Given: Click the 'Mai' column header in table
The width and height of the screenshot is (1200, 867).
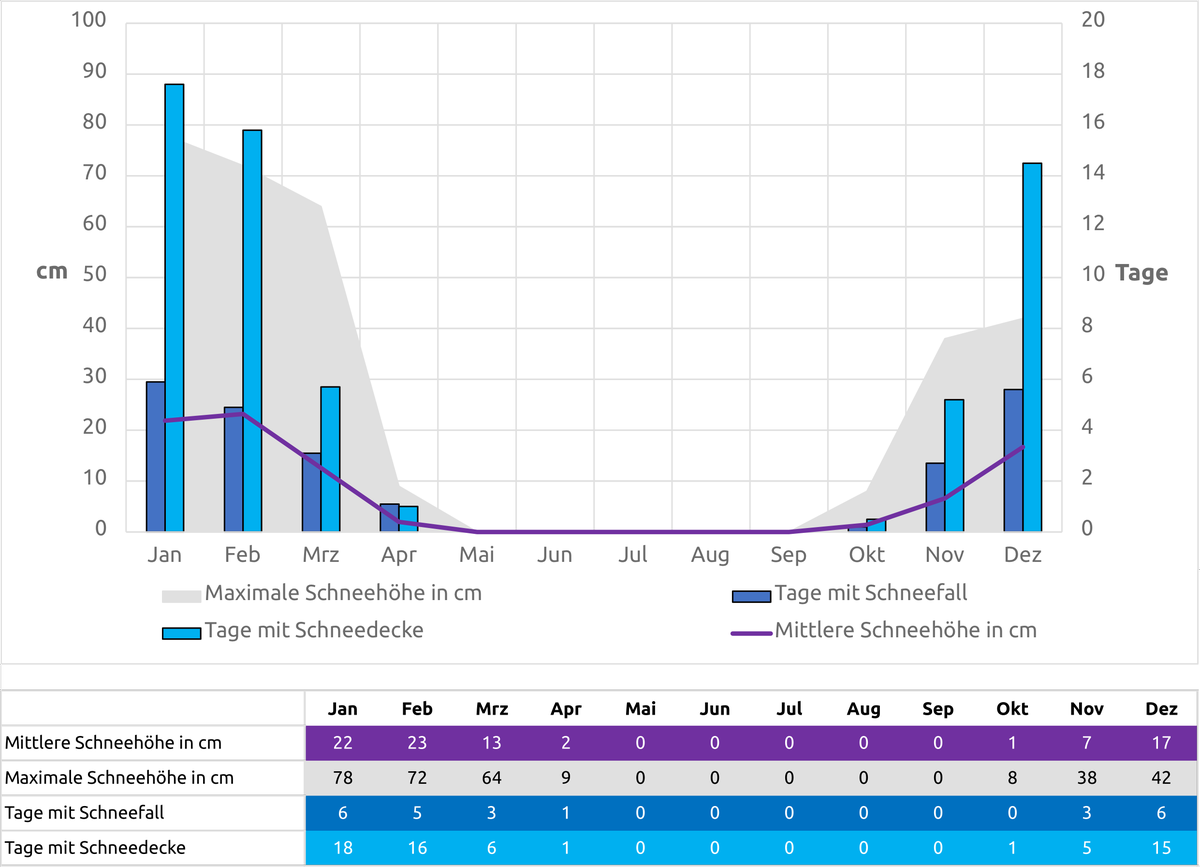Looking at the screenshot, I should coord(640,709).
